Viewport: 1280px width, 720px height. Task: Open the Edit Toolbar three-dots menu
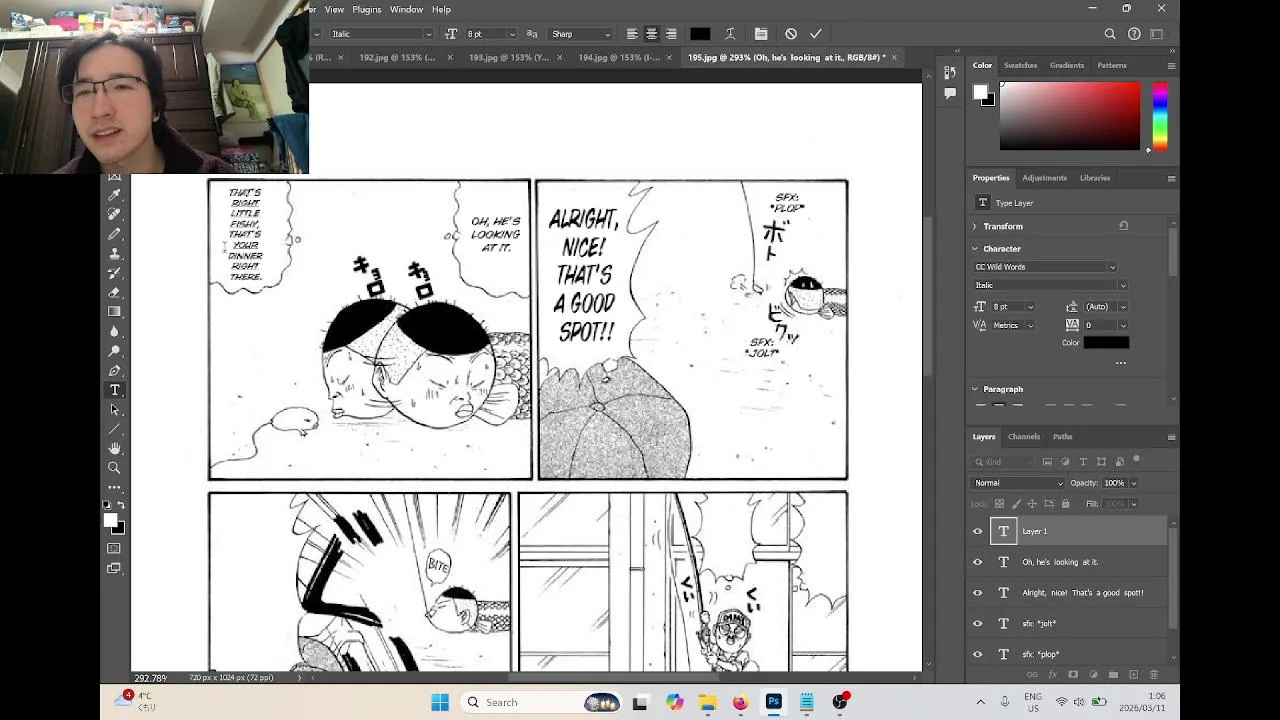[x=115, y=487]
